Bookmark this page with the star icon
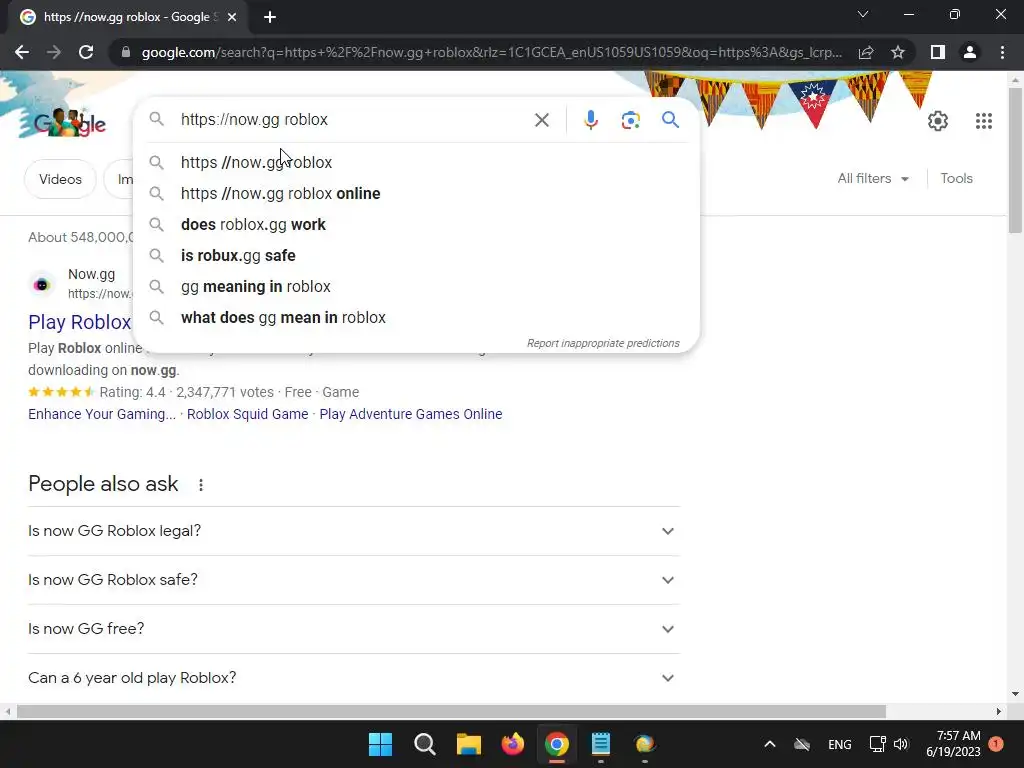The image size is (1024, 768). (898, 52)
